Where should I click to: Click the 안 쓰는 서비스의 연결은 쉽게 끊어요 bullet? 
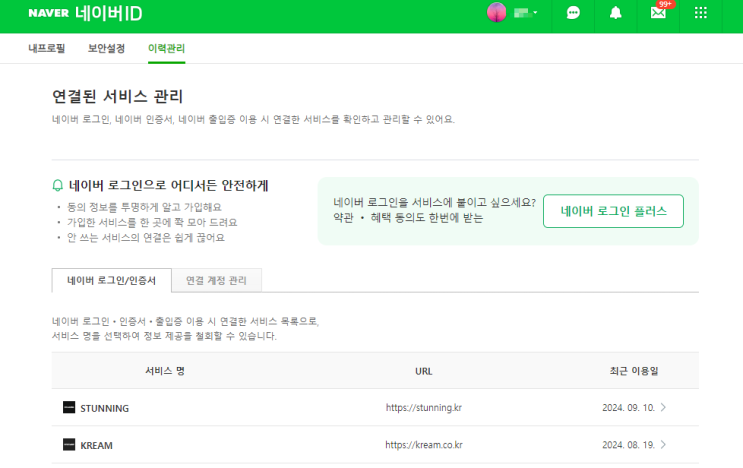145,237
